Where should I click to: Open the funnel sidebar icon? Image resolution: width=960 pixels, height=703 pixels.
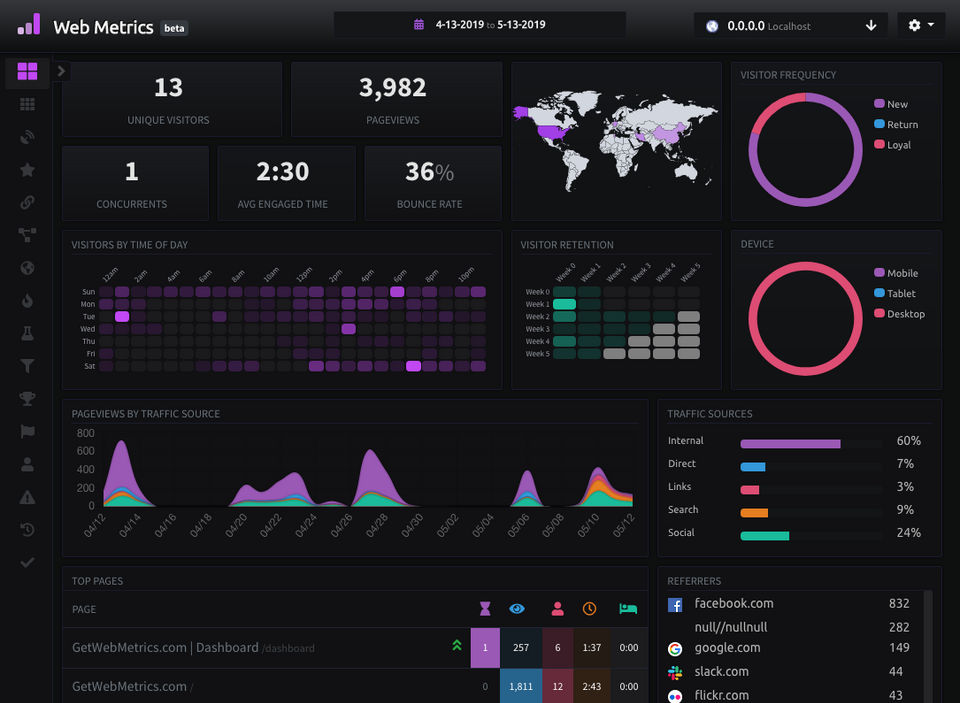pyautogui.click(x=27, y=366)
